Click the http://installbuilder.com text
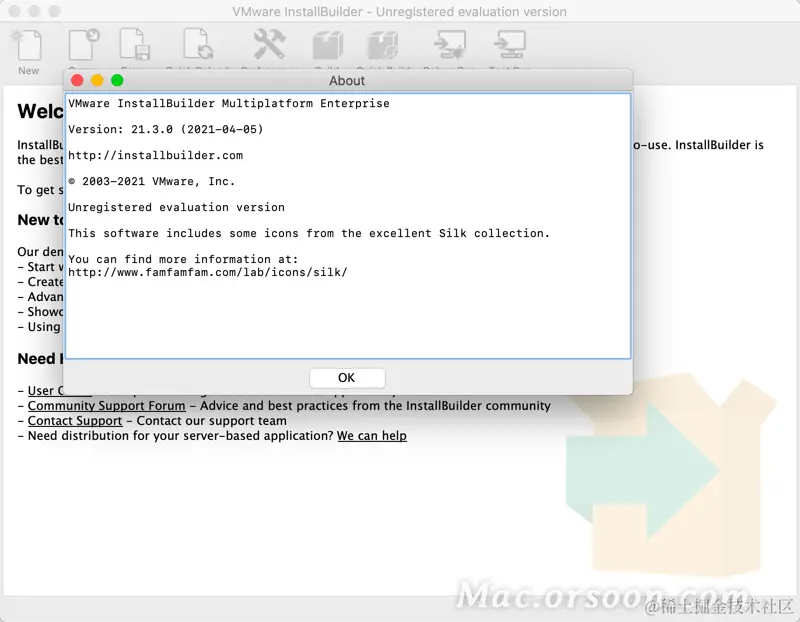The height and width of the screenshot is (622, 800). tap(156, 156)
